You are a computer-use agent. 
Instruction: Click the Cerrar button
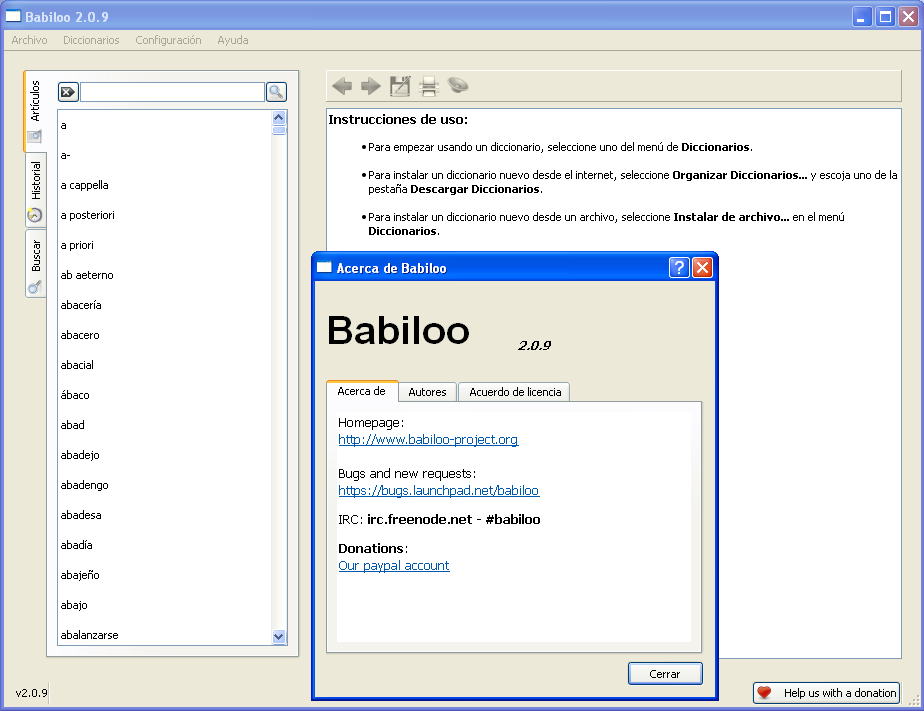pyautogui.click(x=665, y=674)
